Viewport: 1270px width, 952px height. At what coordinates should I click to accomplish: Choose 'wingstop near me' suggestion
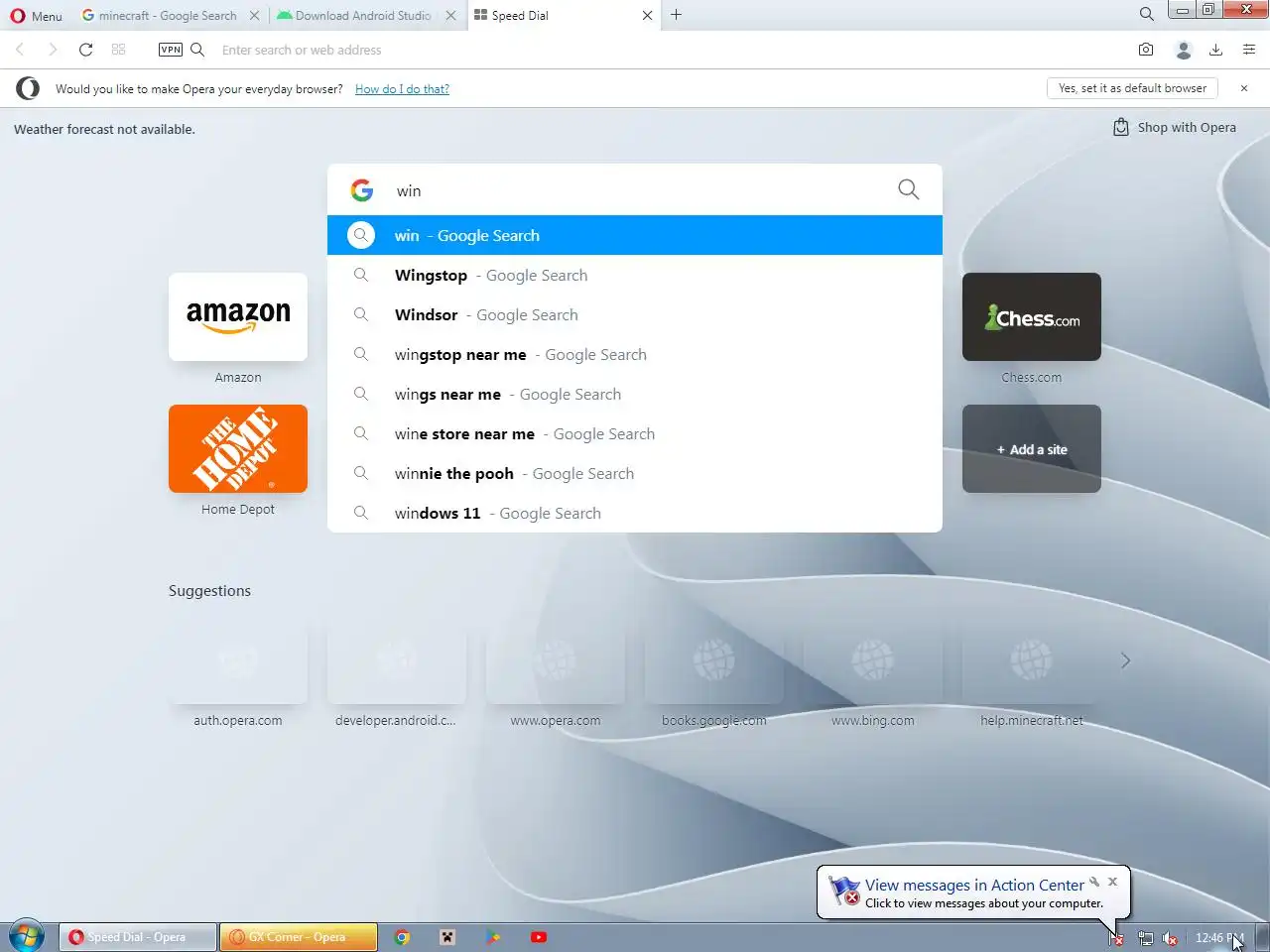click(635, 354)
